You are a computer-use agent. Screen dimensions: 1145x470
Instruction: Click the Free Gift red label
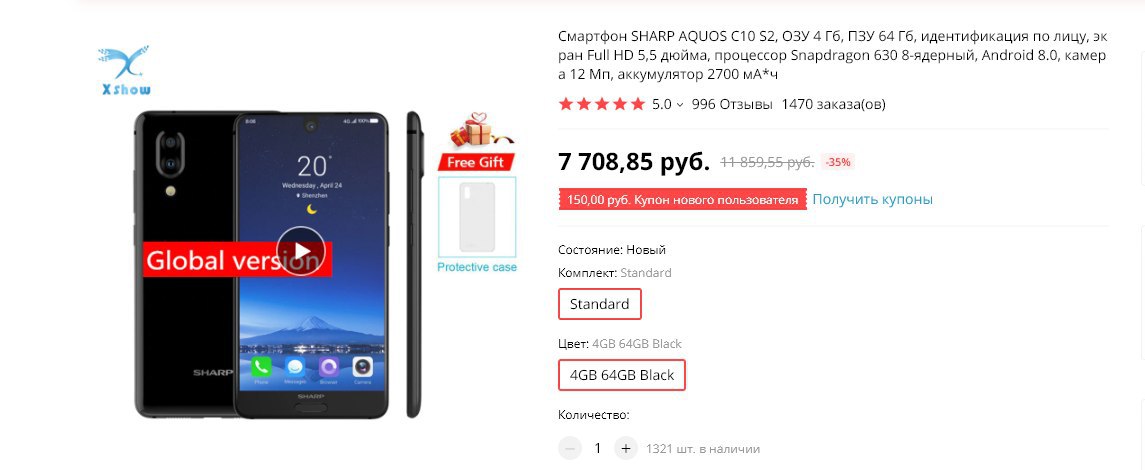(x=475, y=162)
